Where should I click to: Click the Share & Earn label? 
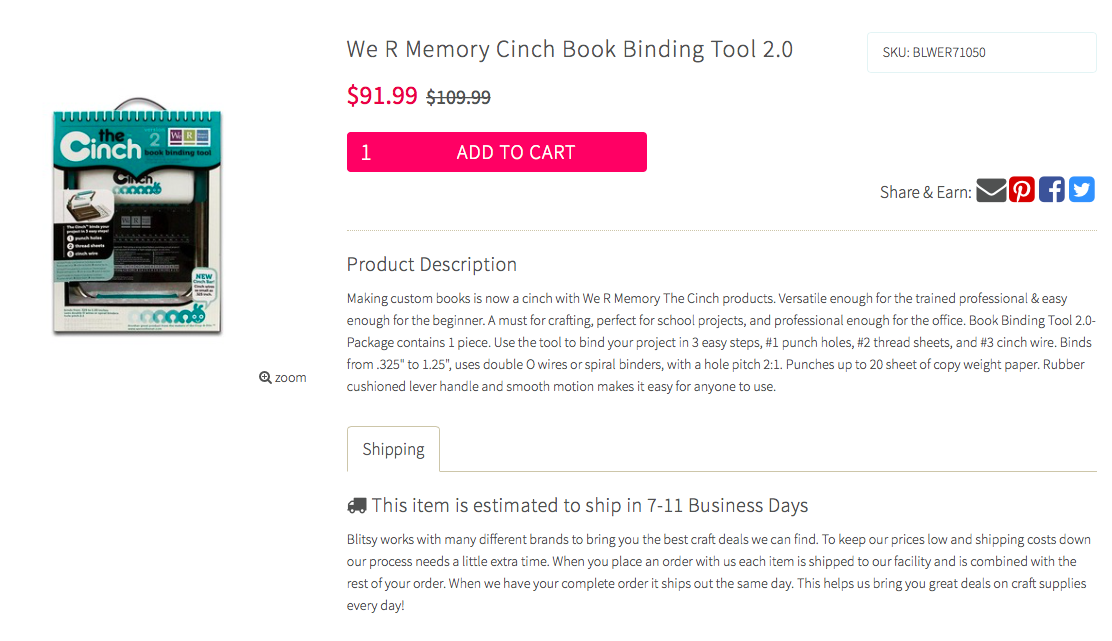click(x=925, y=192)
